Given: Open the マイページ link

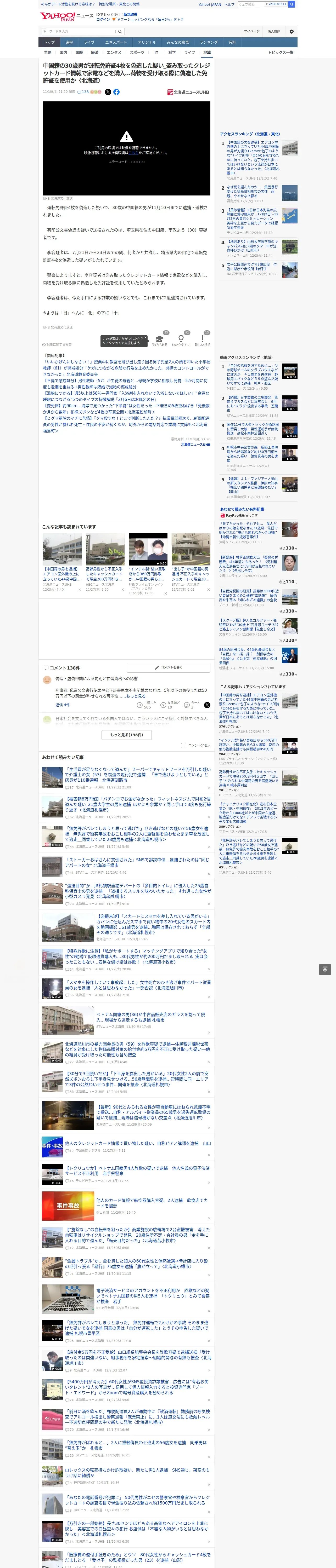Looking at the screenshot, I should click(252, 32).
